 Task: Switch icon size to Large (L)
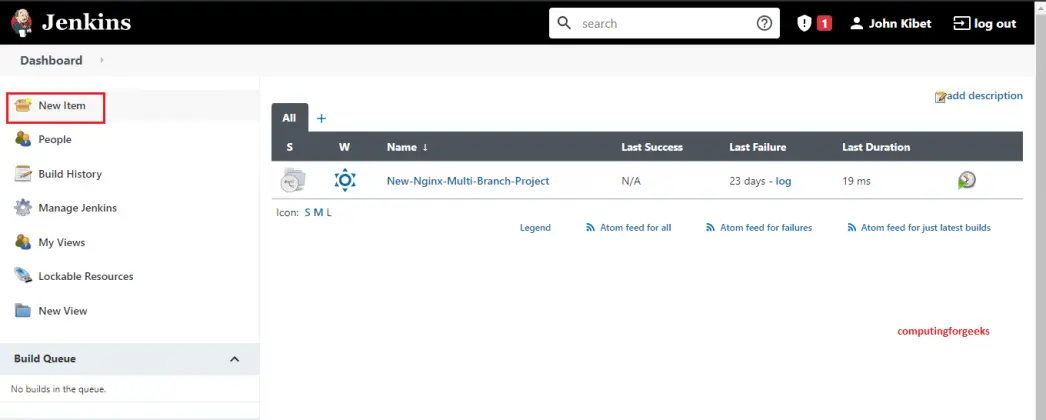point(328,212)
